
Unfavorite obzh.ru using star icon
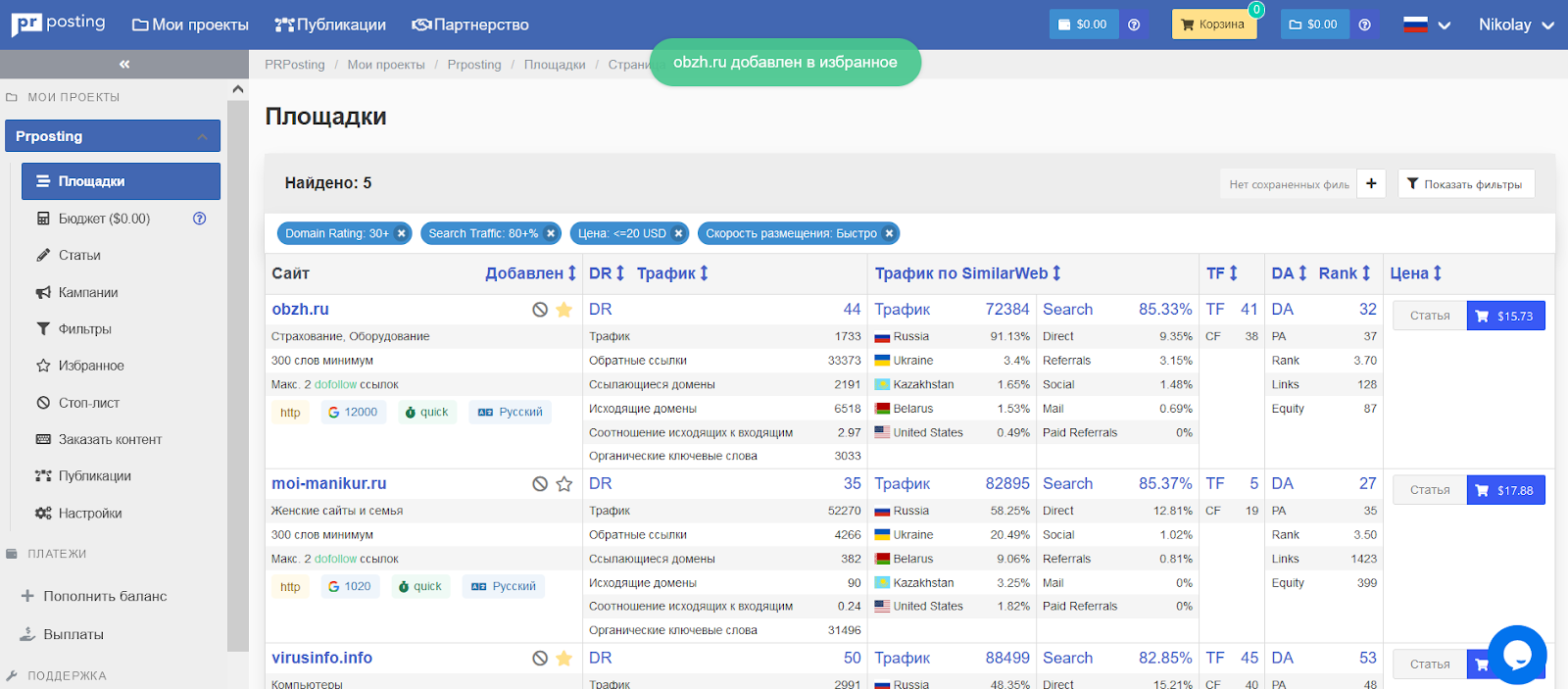click(564, 310)
